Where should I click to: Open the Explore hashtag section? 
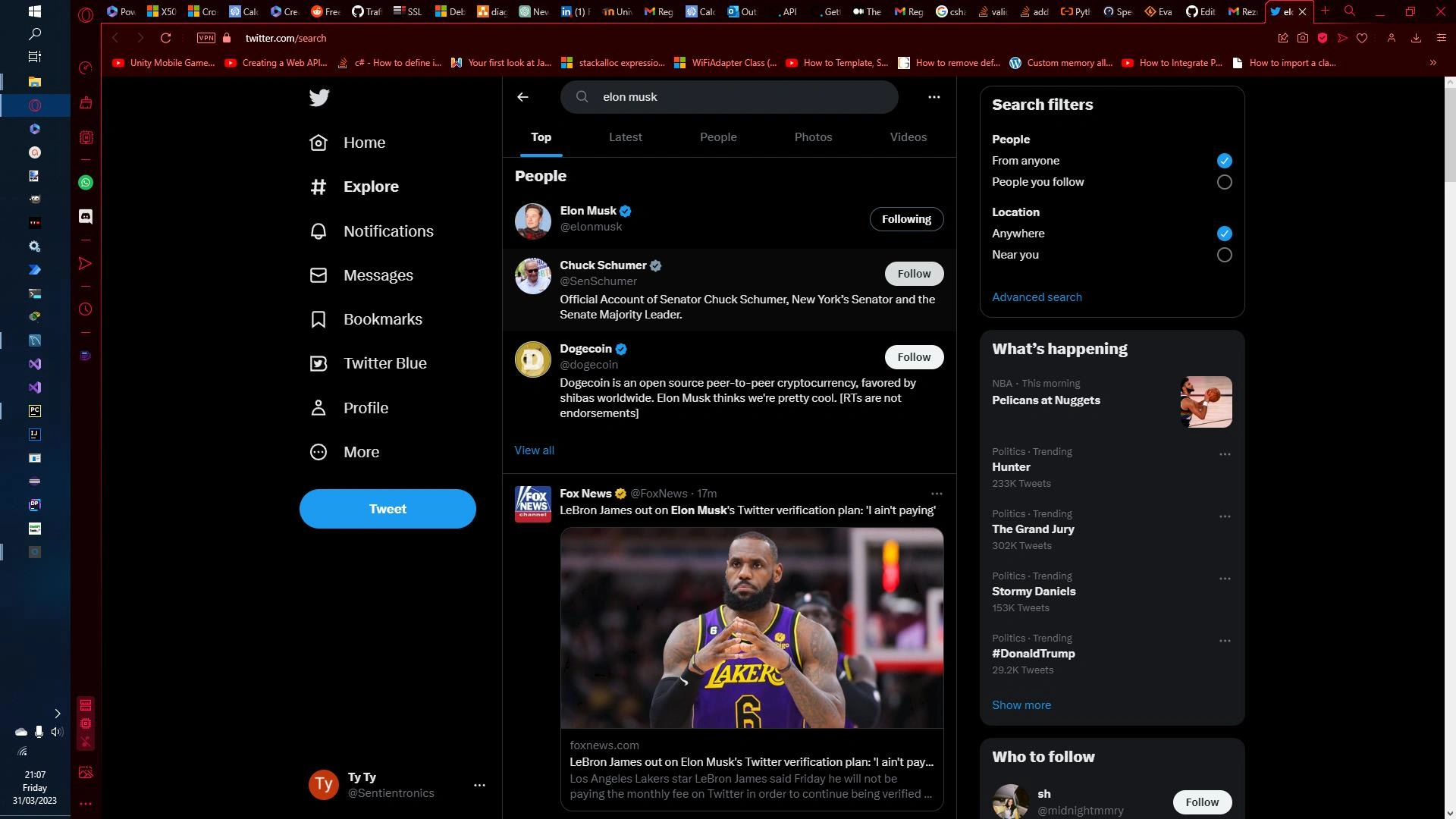click(354, 187)
